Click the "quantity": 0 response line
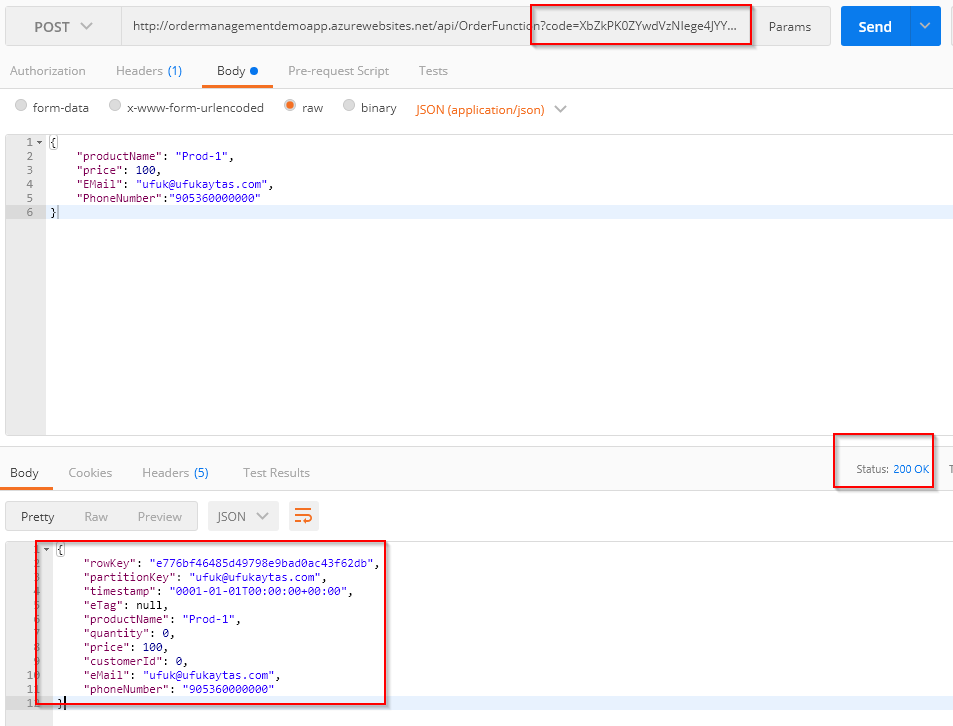 tap(129, 633)
